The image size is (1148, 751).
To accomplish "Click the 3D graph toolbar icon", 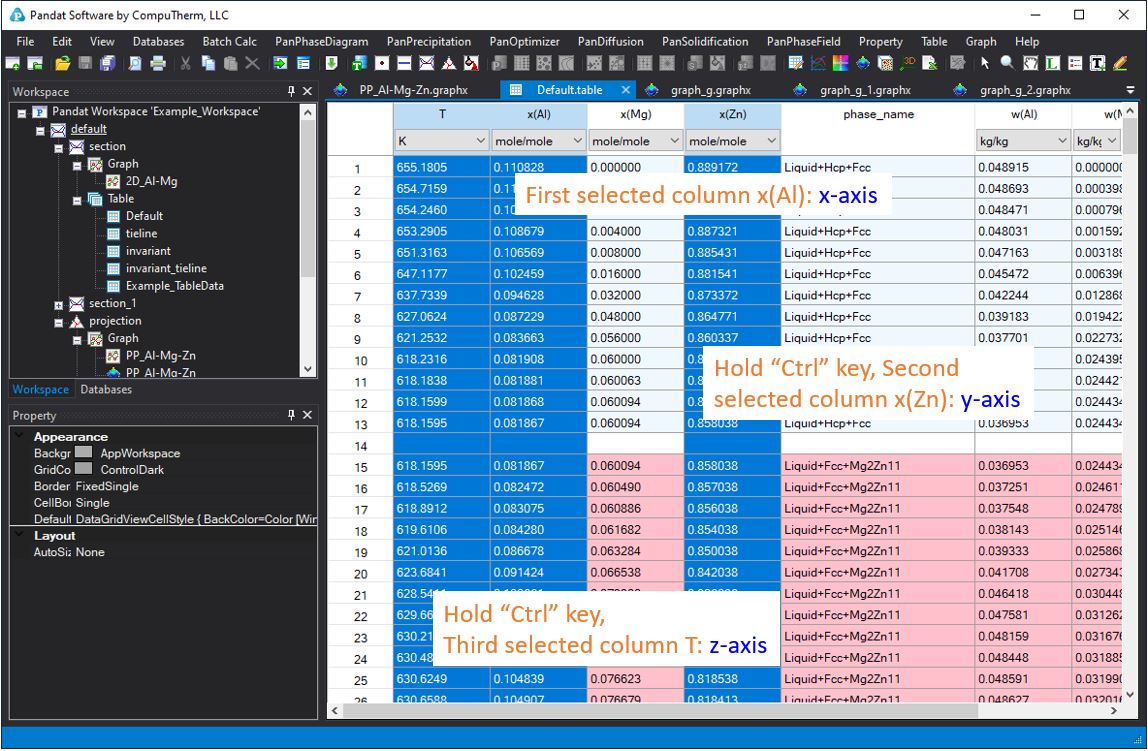I will point(908,63).
